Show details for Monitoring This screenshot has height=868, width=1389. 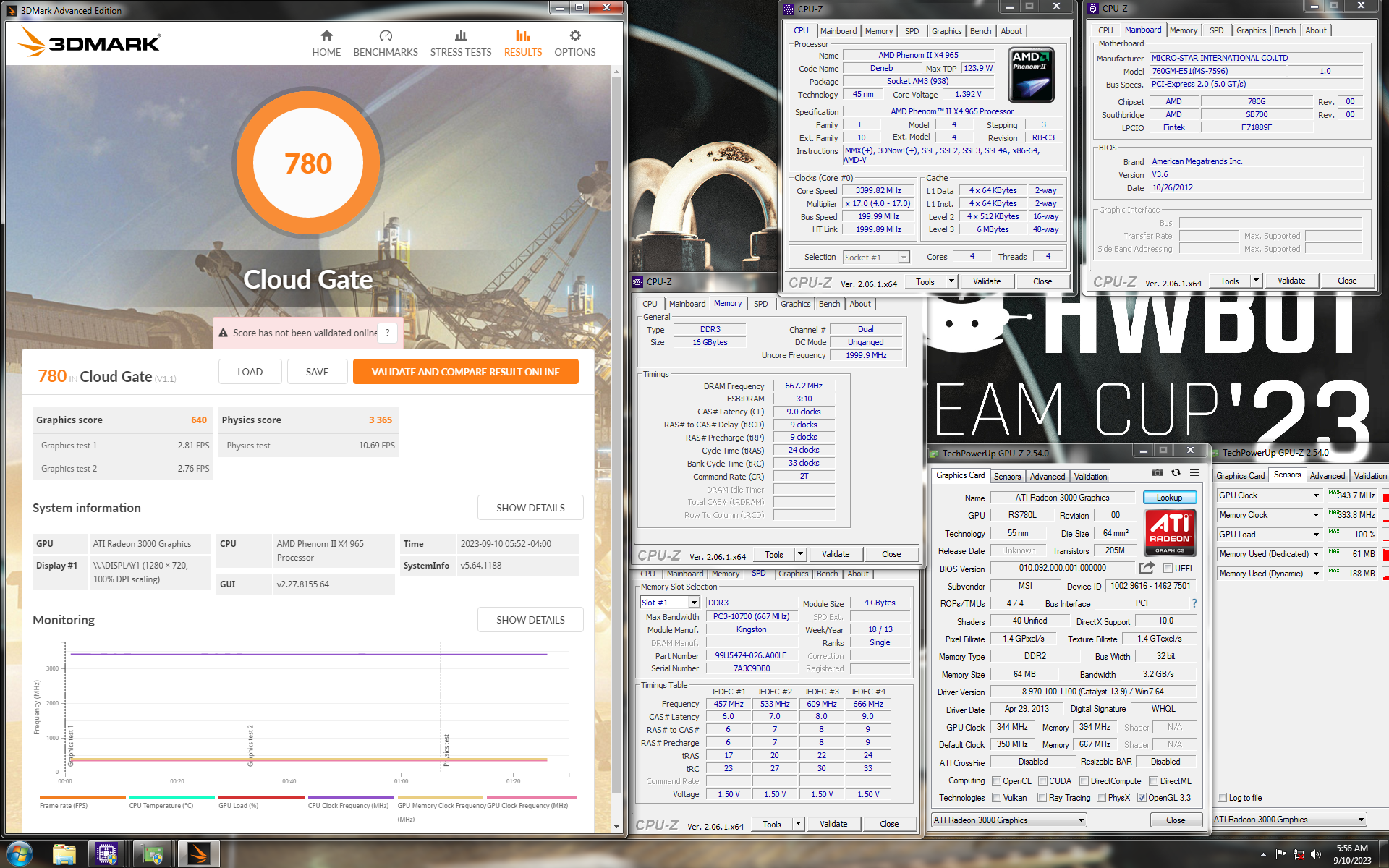tap(530, 620)
